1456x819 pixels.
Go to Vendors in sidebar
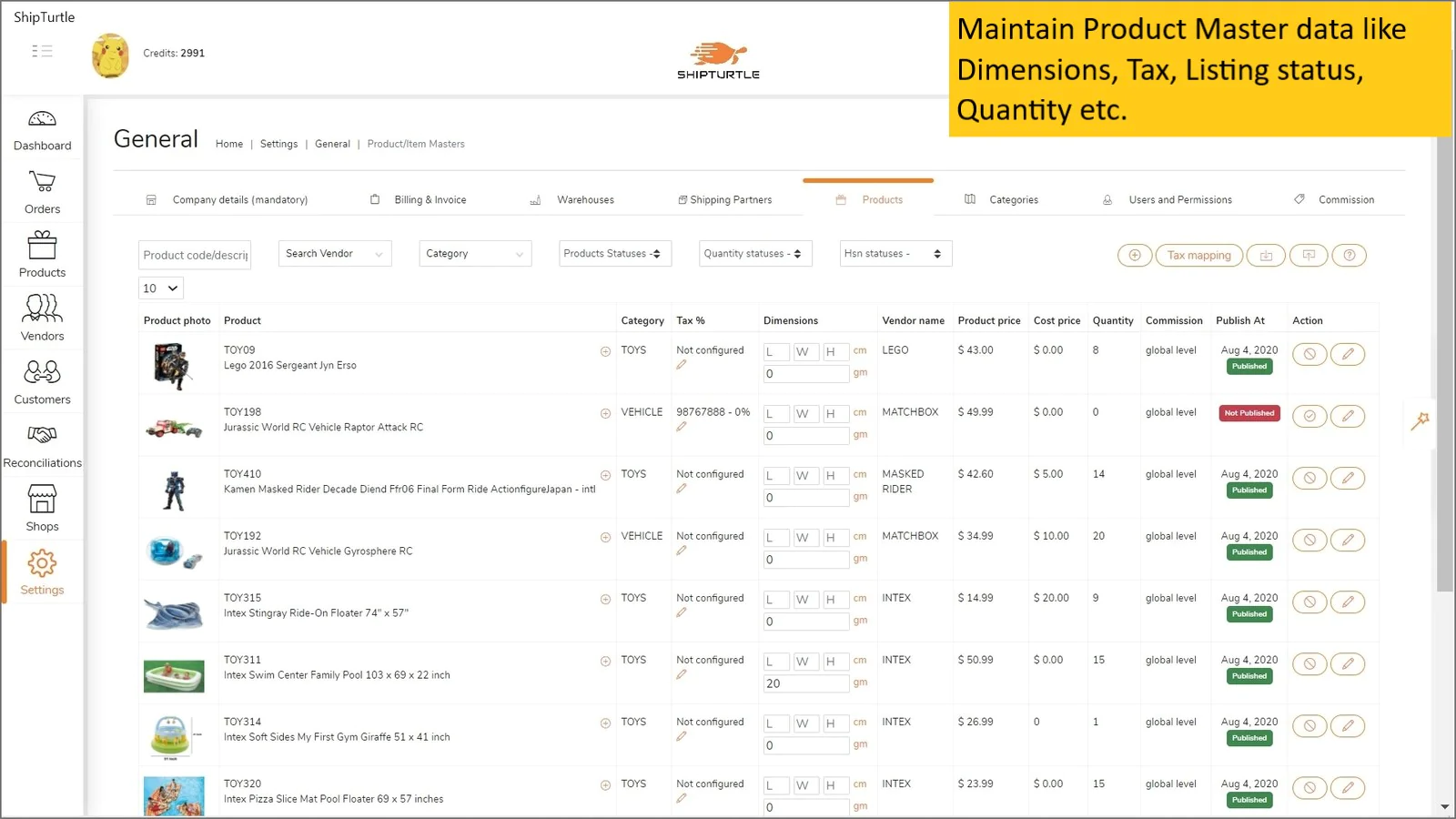[x=42, y=318]
